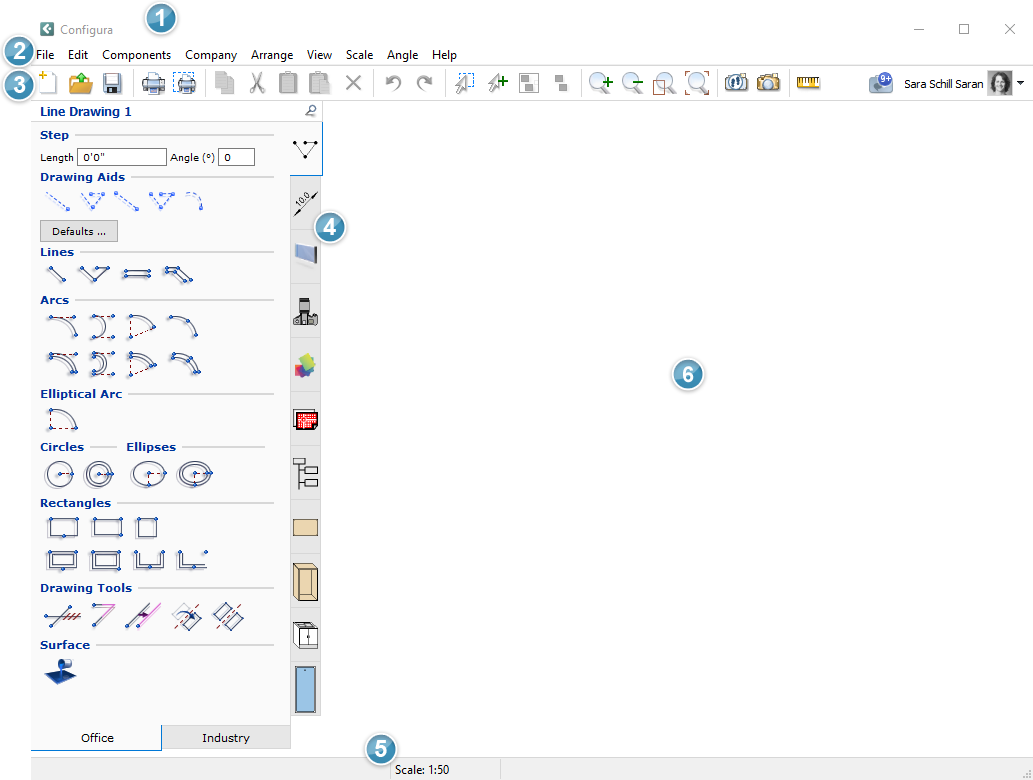
Task: Click the Save floppy disk icon
Action: coord(113,84)
